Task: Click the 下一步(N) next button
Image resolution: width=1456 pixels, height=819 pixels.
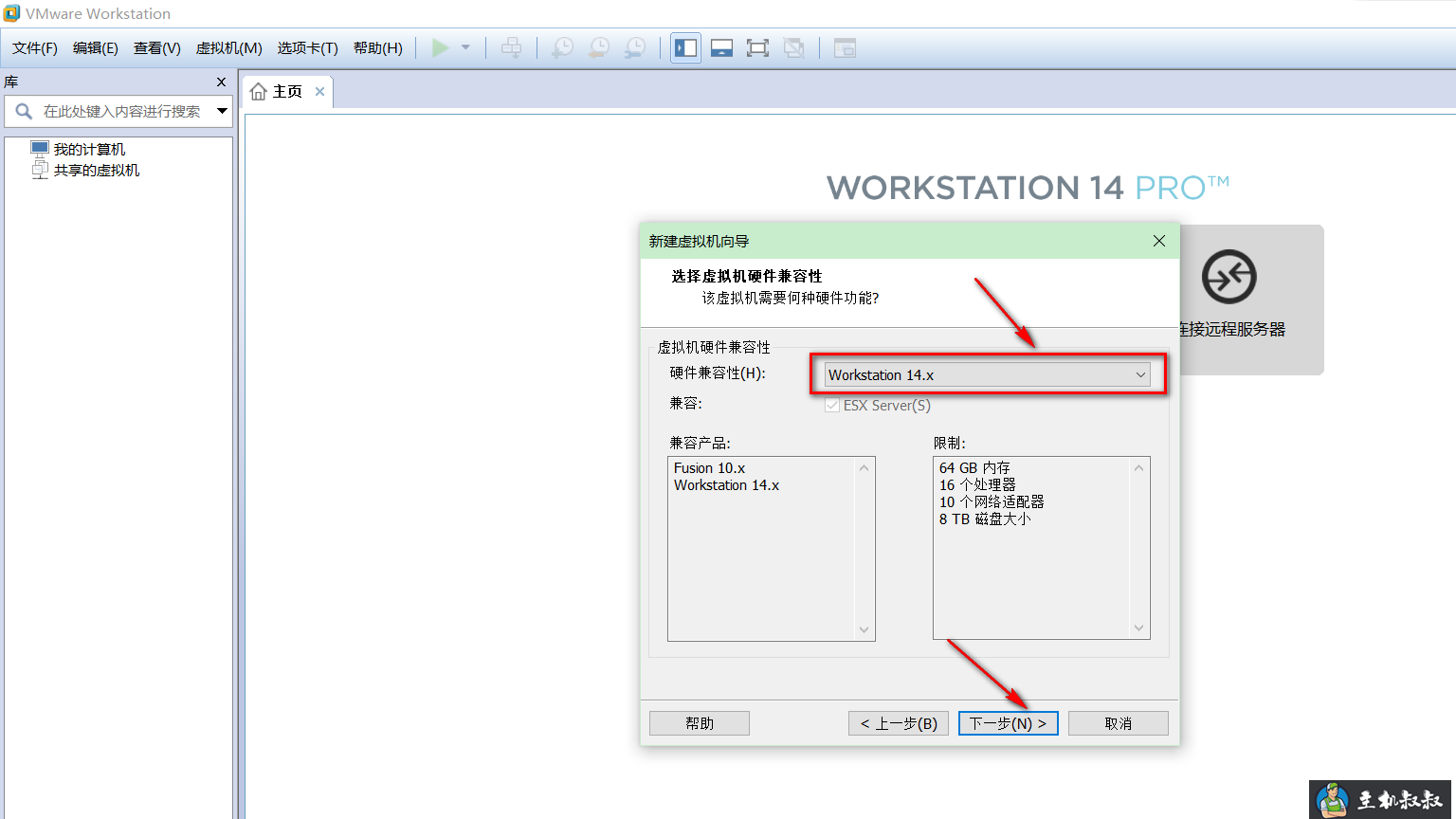Action: 1008,723
